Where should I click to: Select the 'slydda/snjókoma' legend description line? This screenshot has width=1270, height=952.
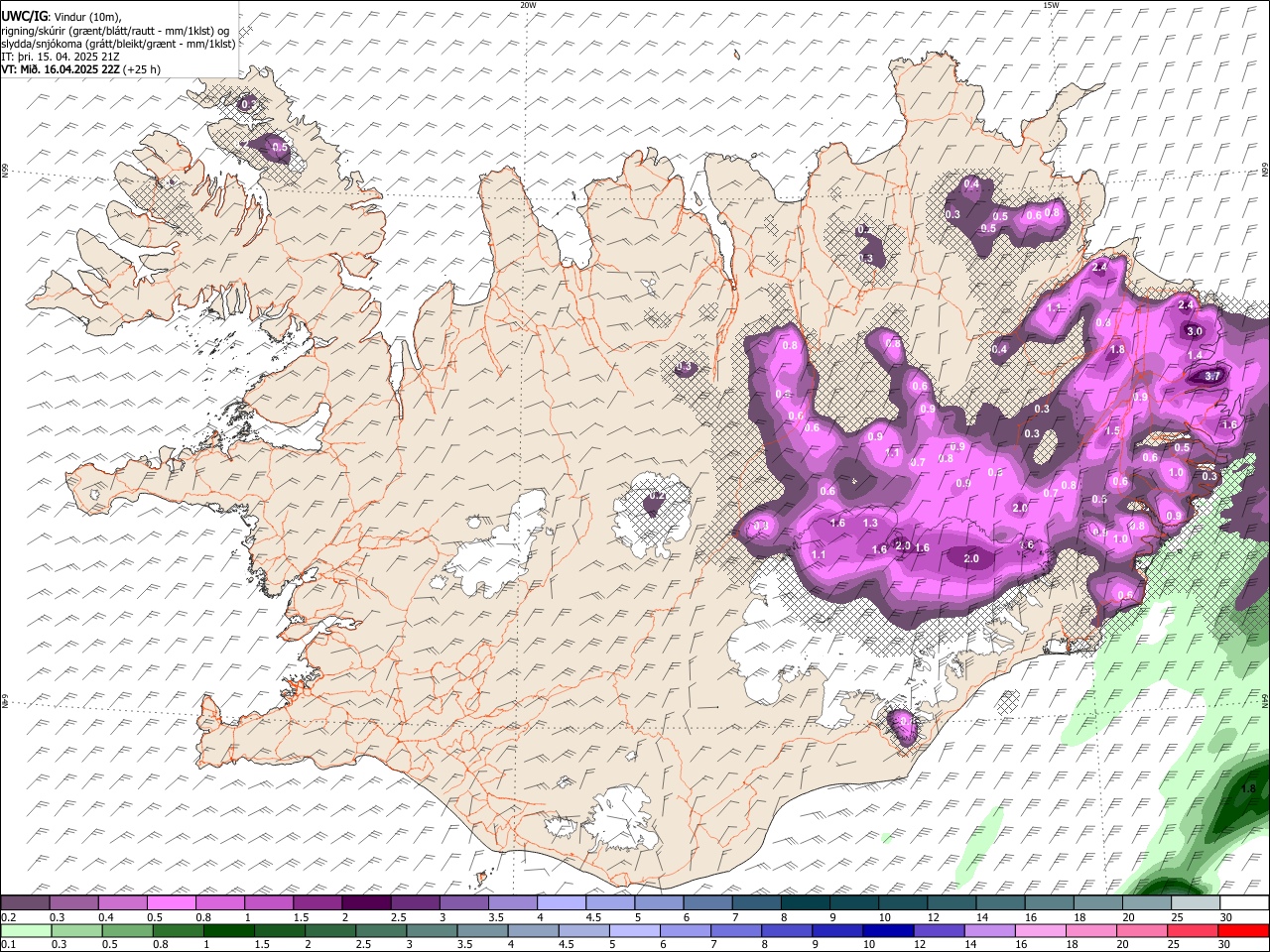point(118,44)
